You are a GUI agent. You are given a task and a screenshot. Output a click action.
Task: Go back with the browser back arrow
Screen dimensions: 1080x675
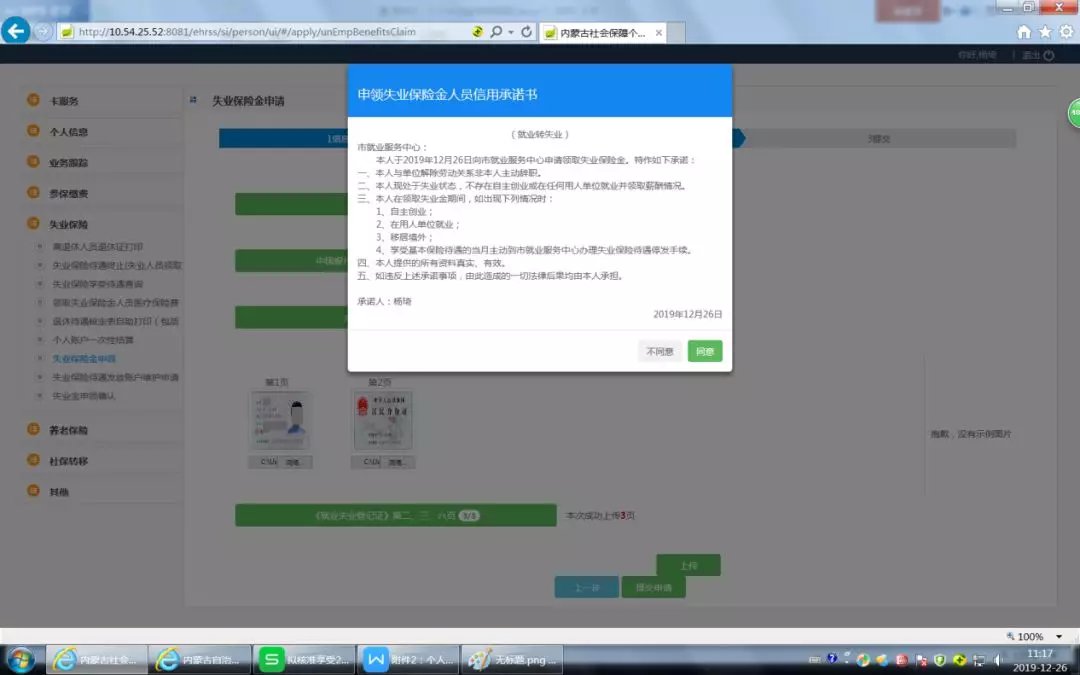pos(15,31)
